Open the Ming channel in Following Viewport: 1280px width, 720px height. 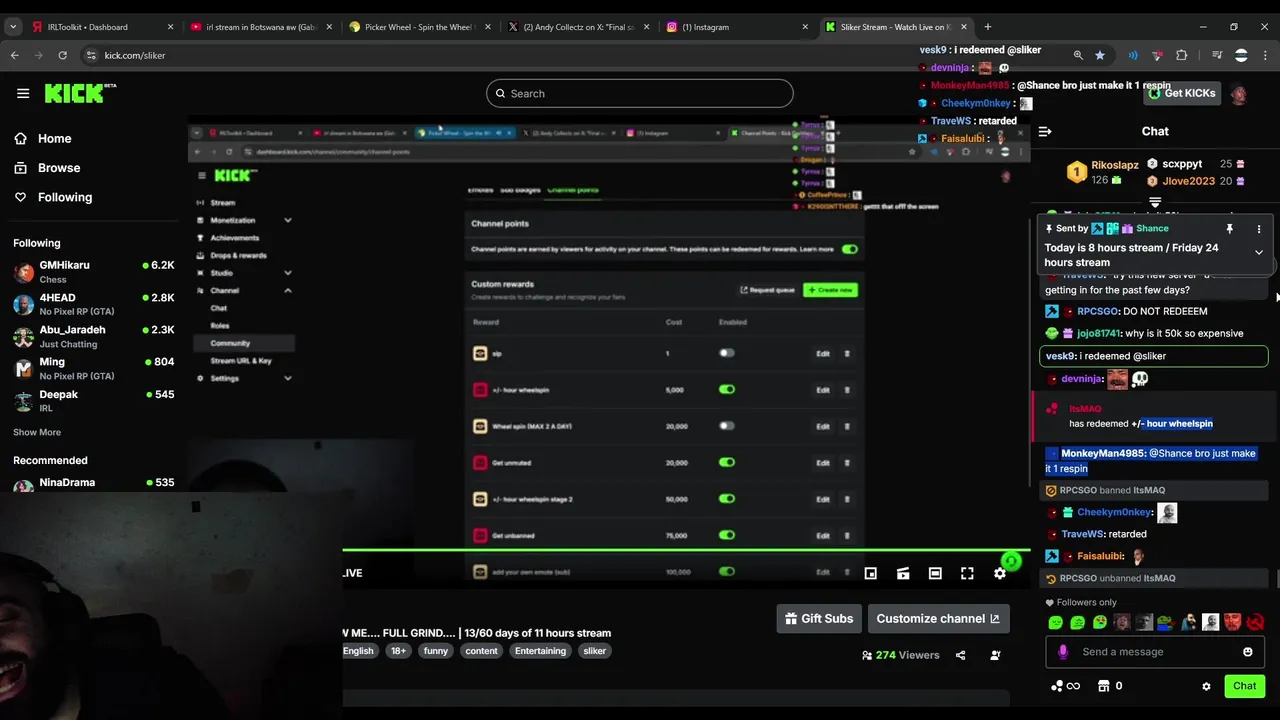pos(94,369)
